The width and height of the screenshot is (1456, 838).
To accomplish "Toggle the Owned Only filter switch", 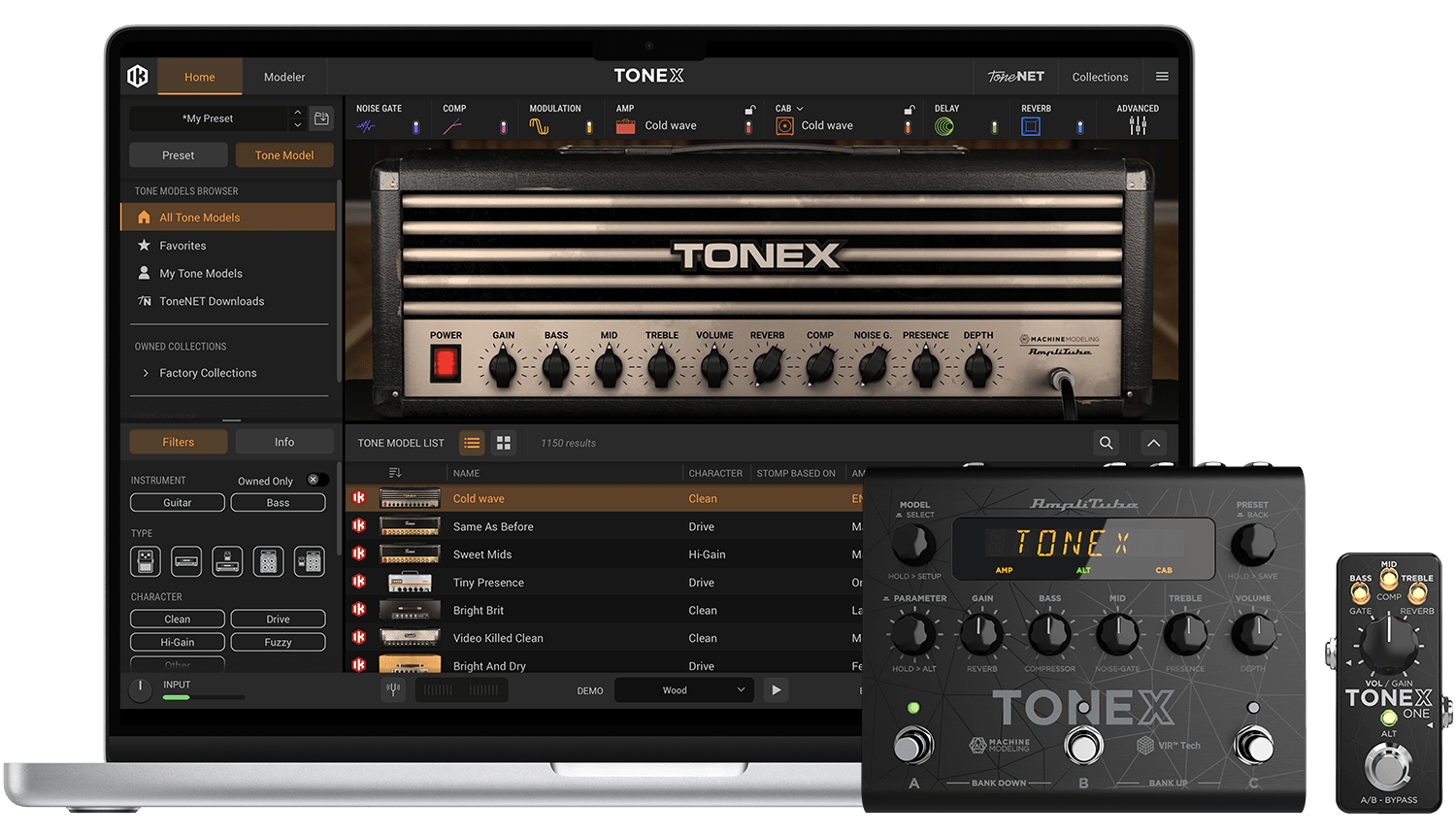I will (x=315, y=479).
